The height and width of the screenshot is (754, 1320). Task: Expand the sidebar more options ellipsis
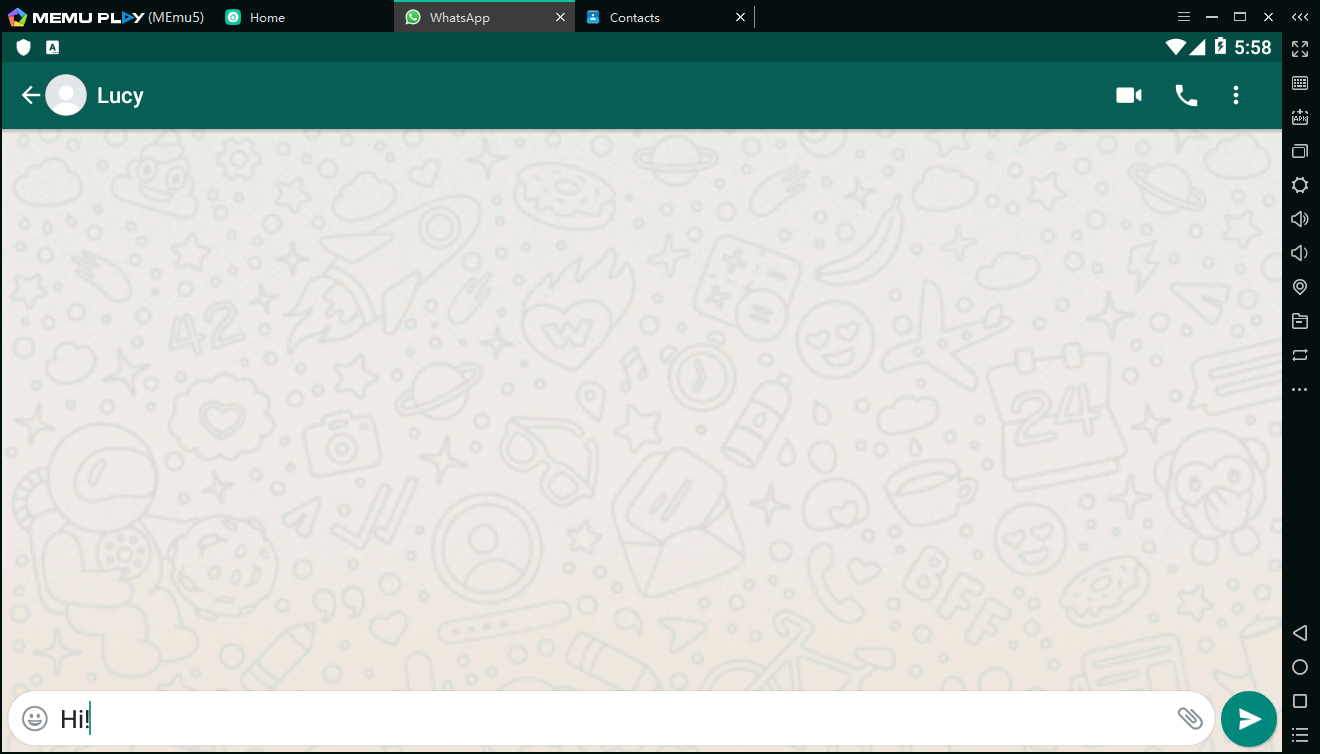[x=1300, y=389]
